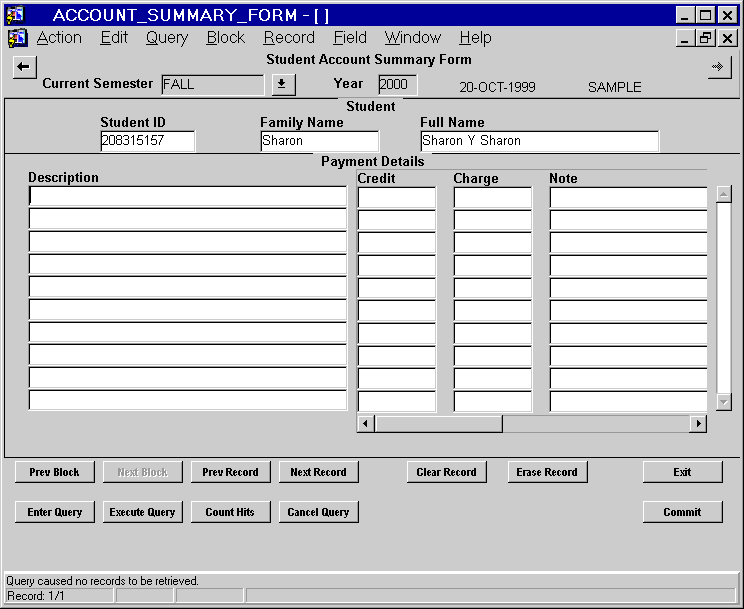
Task: Click the forward arrow icon at top right
Action: (719, 67)
